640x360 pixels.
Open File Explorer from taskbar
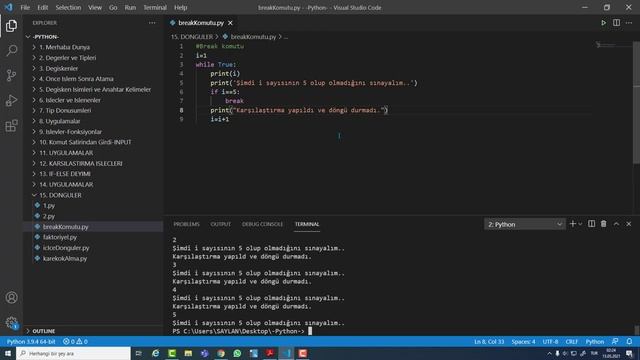pos(188,353)
